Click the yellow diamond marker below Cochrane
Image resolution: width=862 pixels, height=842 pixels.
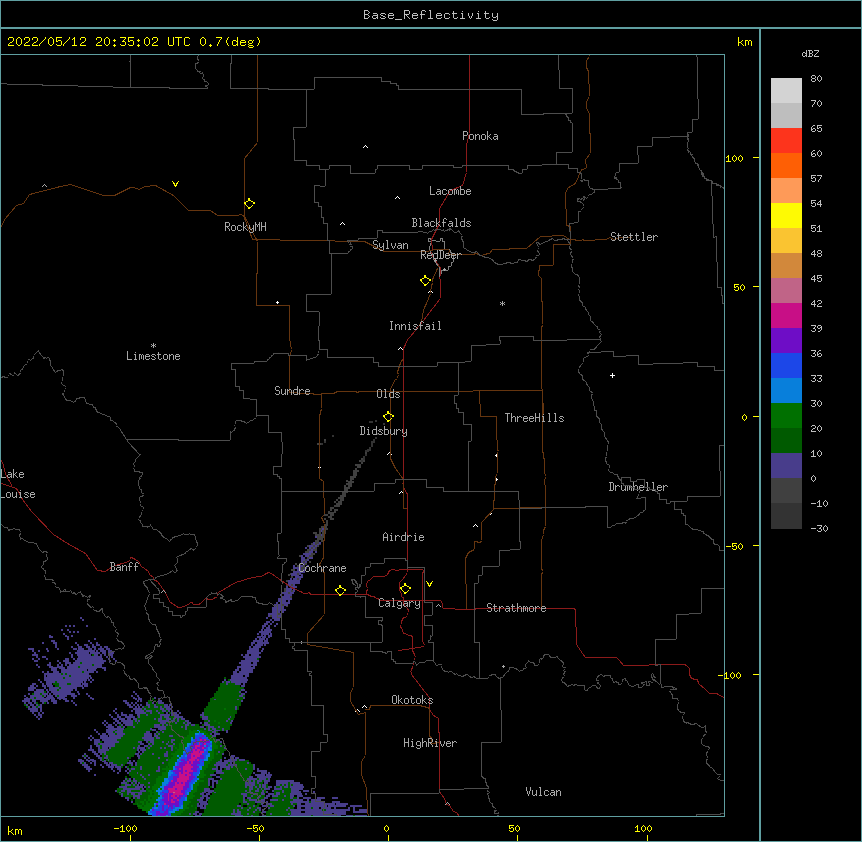[340, 590]
